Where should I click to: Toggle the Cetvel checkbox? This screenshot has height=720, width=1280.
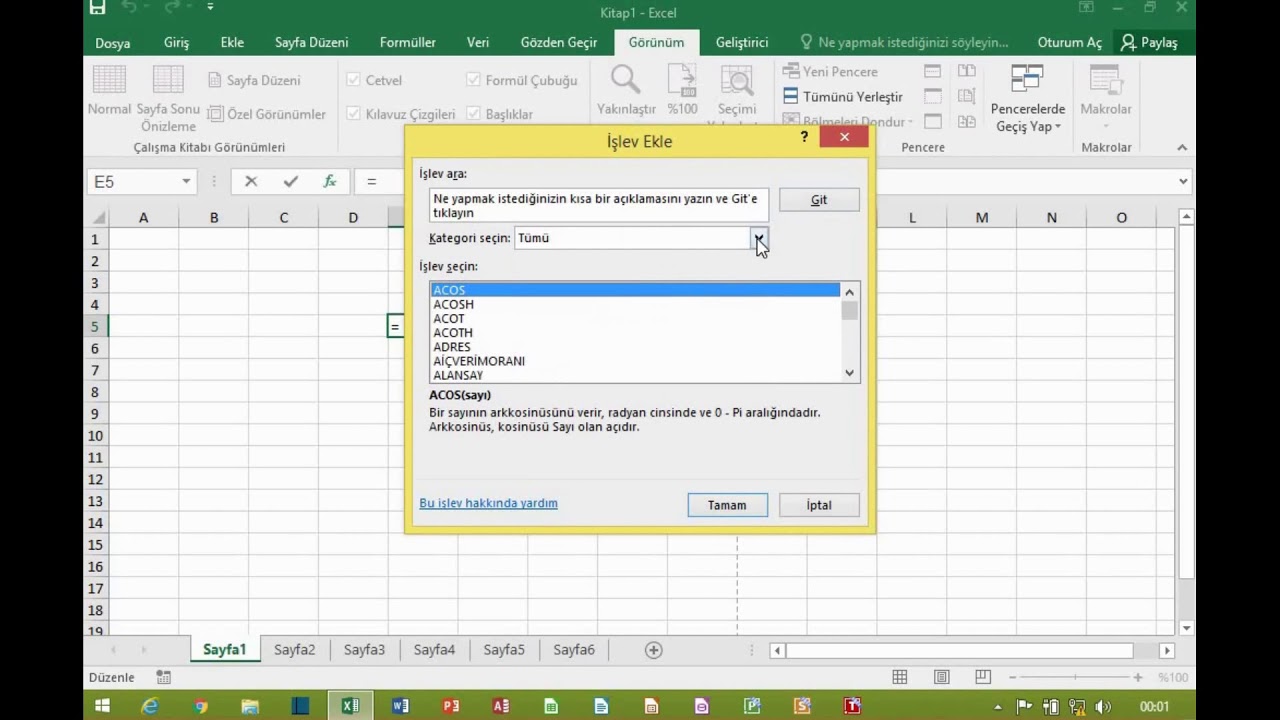click(x=353, y=80)
